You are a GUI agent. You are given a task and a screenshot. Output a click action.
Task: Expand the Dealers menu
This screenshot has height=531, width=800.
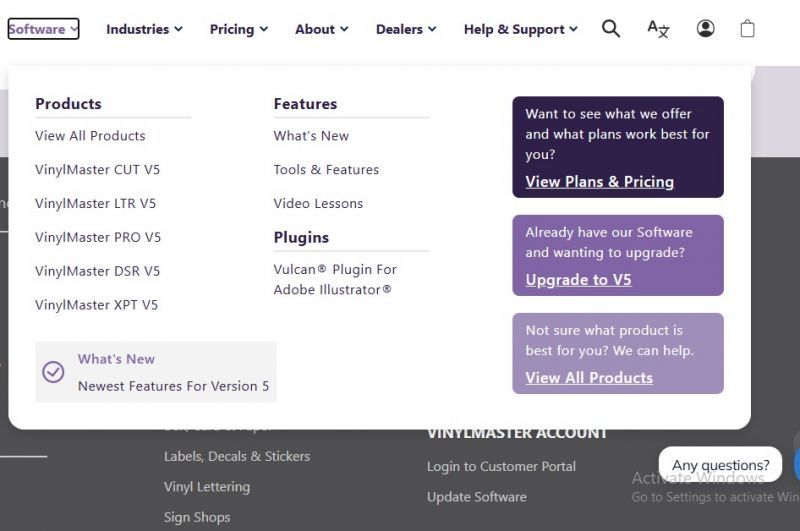pos(406,29)
